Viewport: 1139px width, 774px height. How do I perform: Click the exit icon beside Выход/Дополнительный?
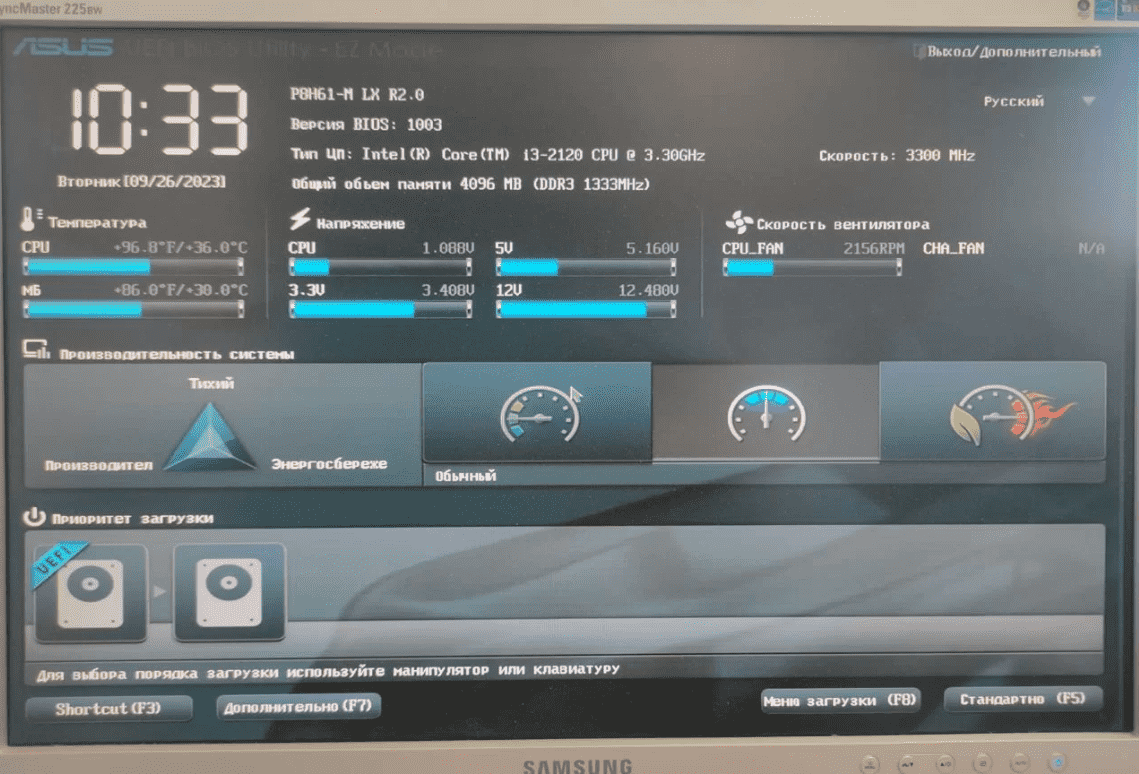[919, 51]
